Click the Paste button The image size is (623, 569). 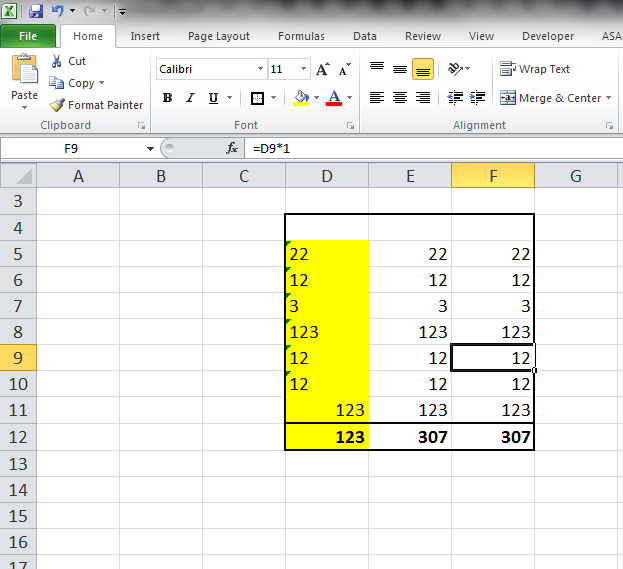pyautogui.click(x=24, y=80)
